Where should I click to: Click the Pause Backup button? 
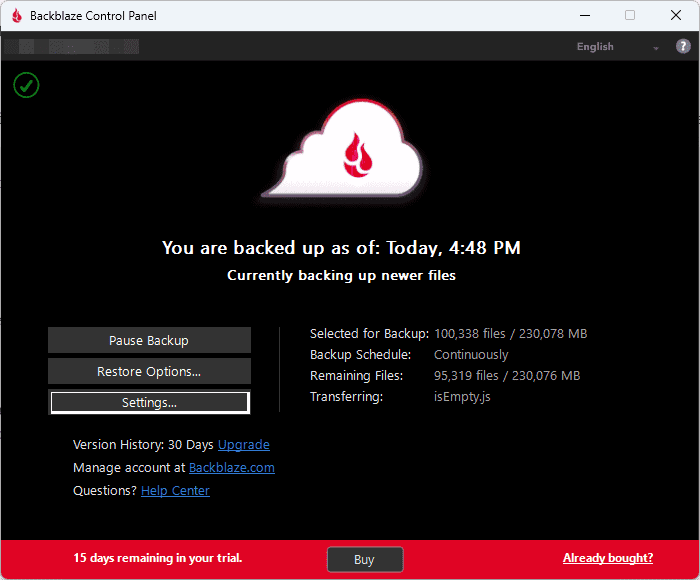click(149, 340)
